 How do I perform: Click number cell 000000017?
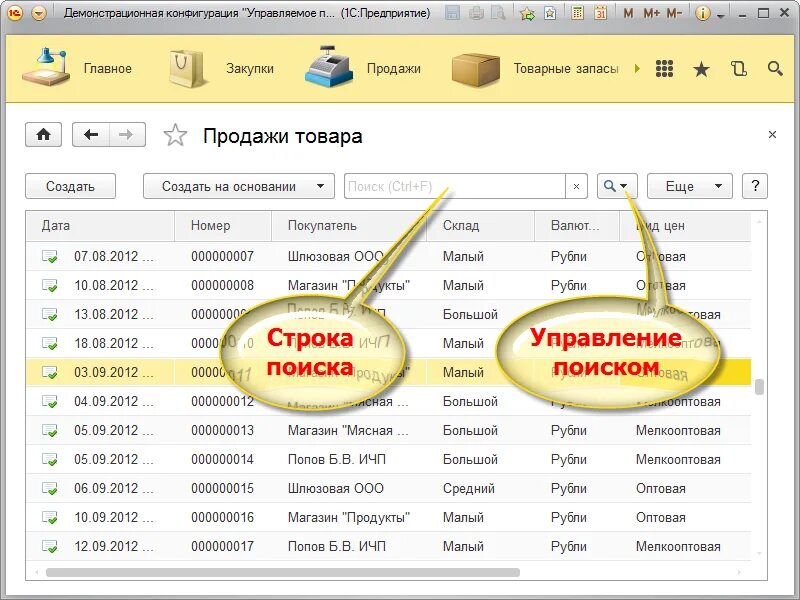click(x=222, y=546)
